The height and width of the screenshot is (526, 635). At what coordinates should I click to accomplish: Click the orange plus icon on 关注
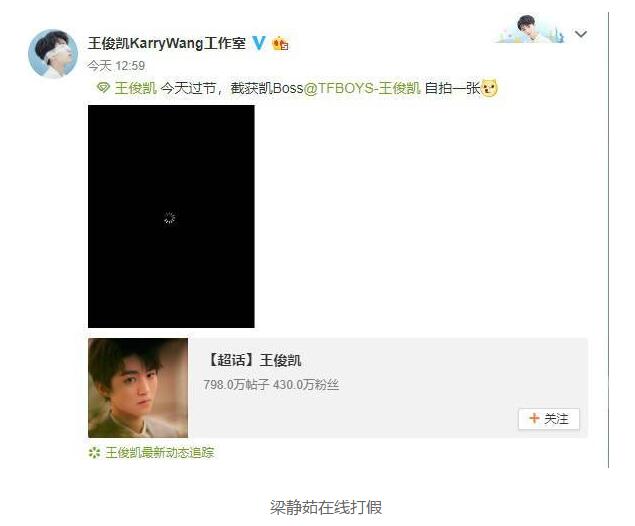point(534,418)
